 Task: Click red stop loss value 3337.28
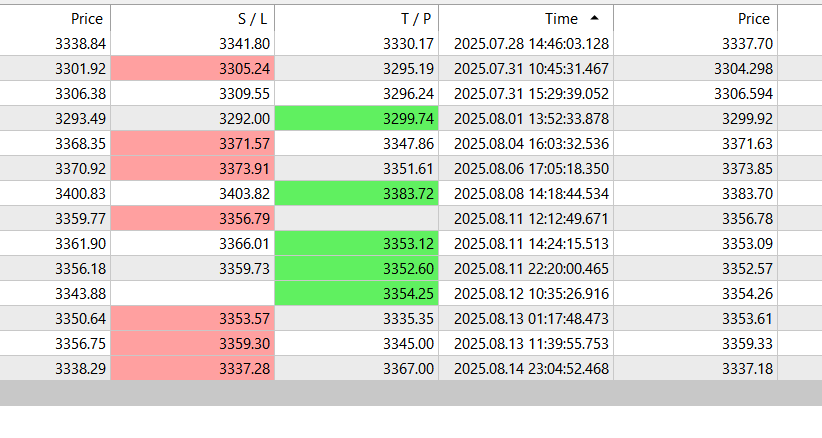coord(193,368)
